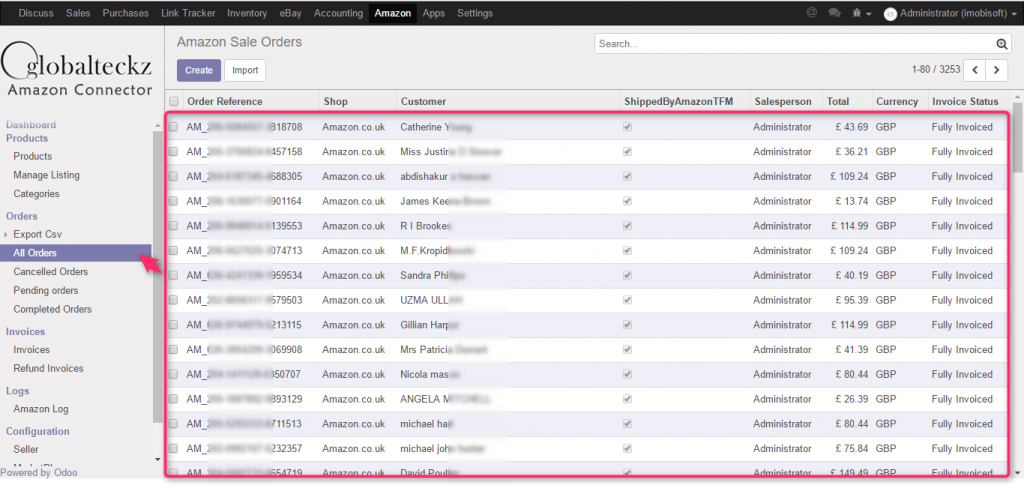Click the @ mentions icon in top bar
This screenshot has width=1024, height=500.
tap(811, 13)
